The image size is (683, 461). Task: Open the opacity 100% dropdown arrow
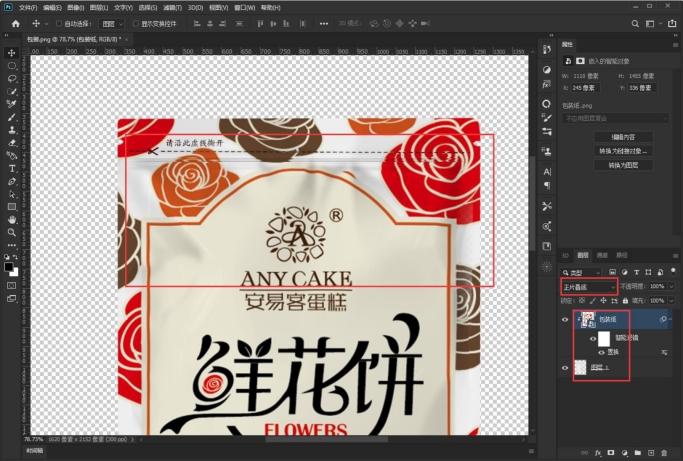pyautogui.click(x=671, y=286)
